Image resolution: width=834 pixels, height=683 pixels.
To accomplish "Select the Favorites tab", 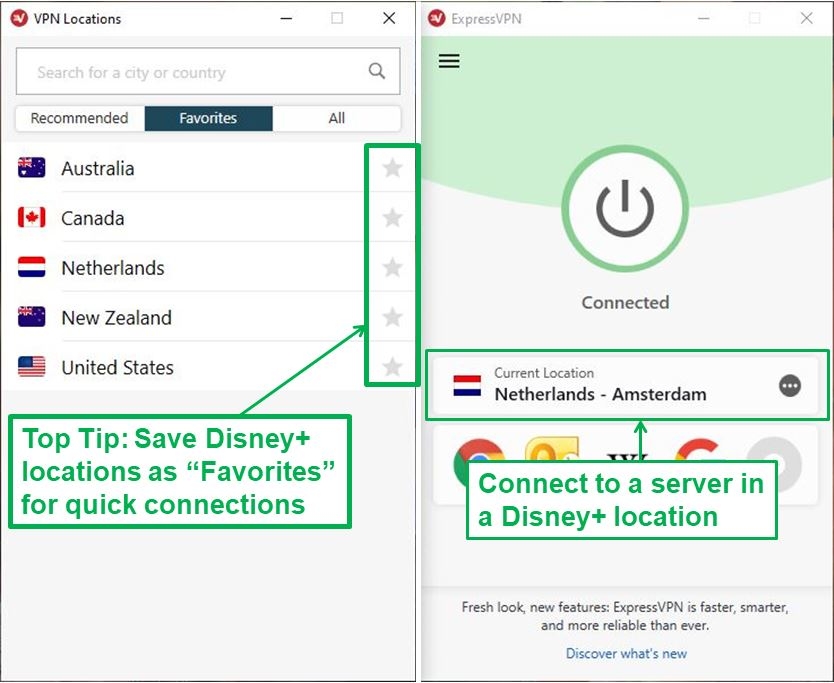I will click(208, 118).
